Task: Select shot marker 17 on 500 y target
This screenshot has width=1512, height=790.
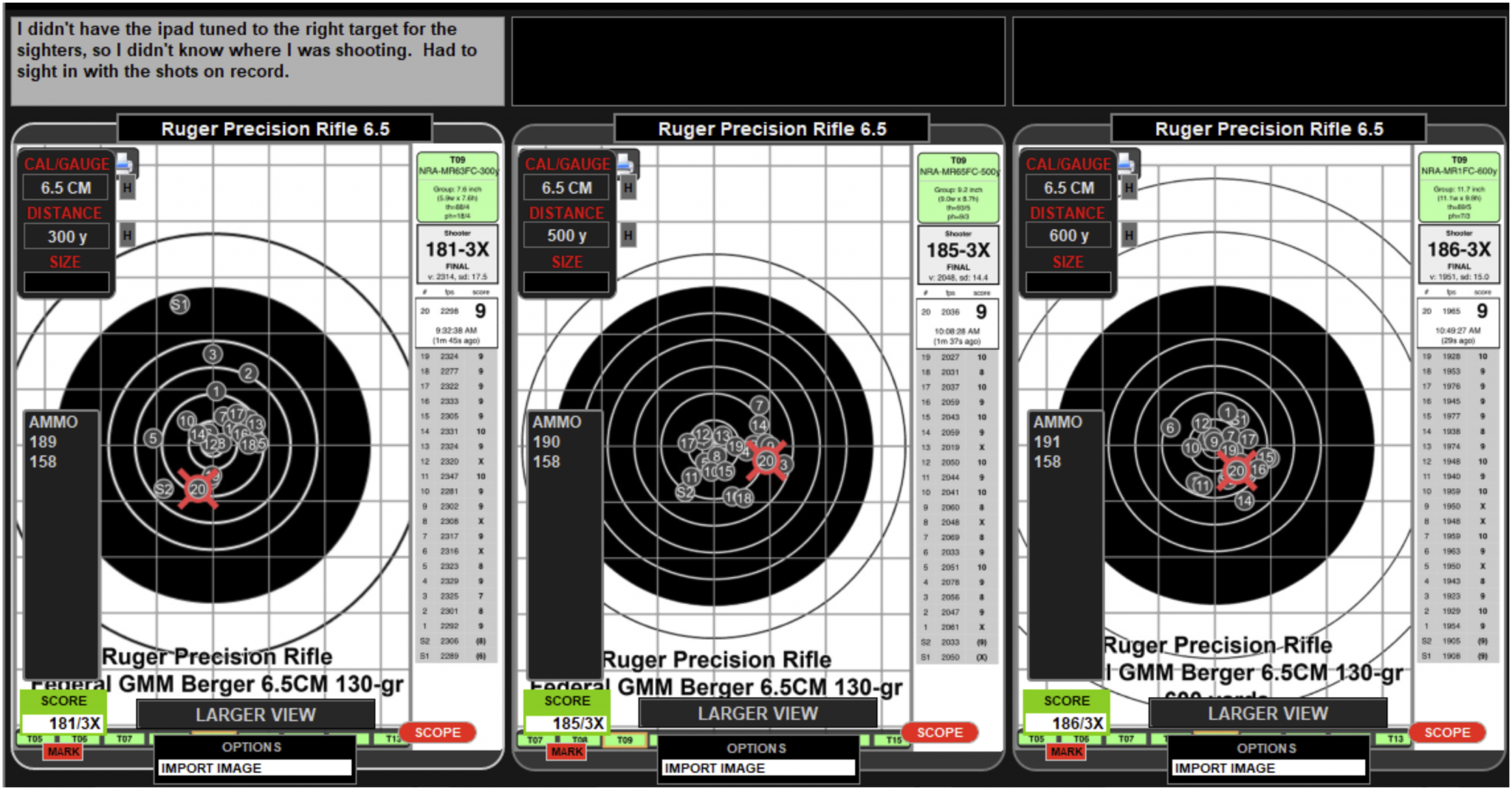Action: coord(687,443)
